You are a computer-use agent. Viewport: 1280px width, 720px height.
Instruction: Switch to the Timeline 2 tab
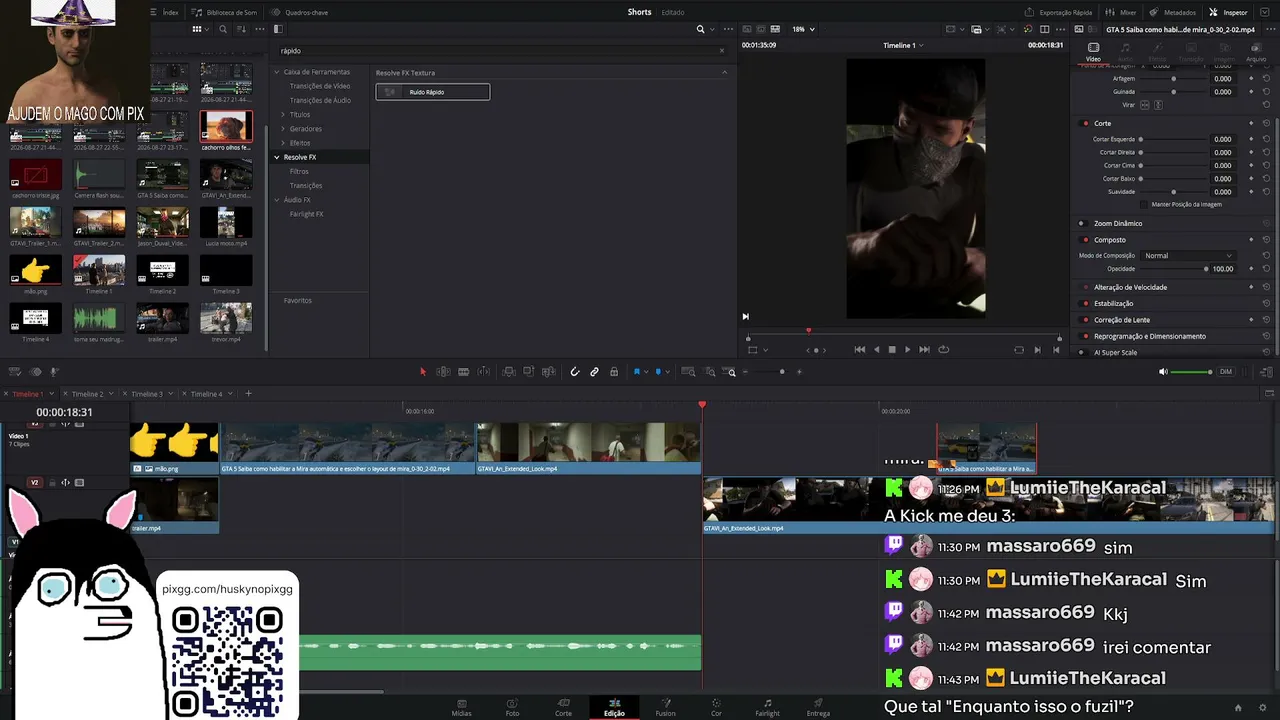point(87,394)
